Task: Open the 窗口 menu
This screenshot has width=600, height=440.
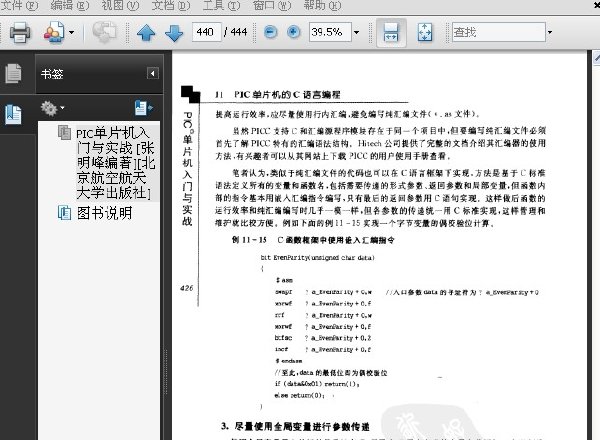Action: pos(272,5)
